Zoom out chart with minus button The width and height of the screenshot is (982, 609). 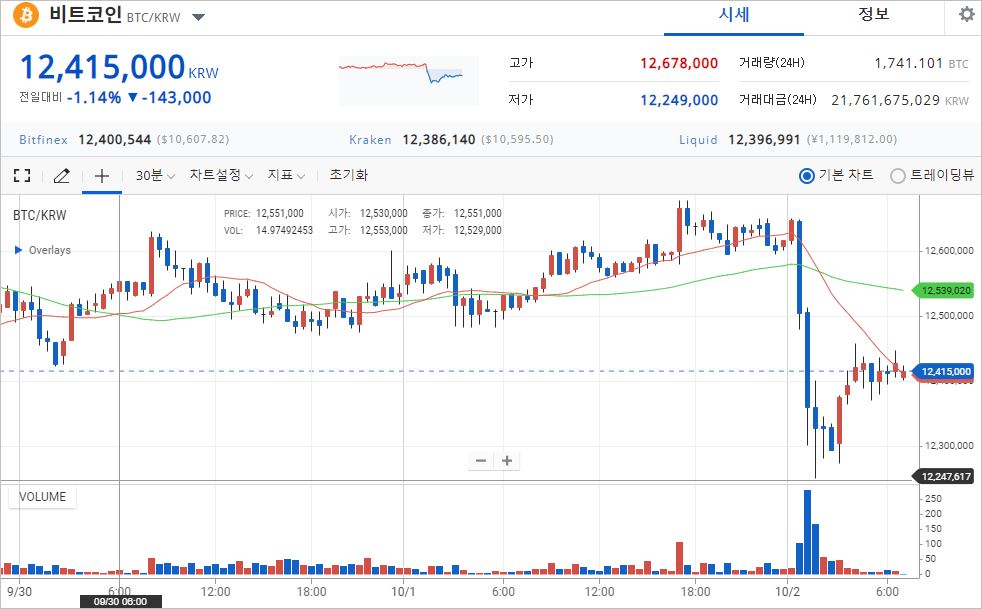click(x=481, y=461)
